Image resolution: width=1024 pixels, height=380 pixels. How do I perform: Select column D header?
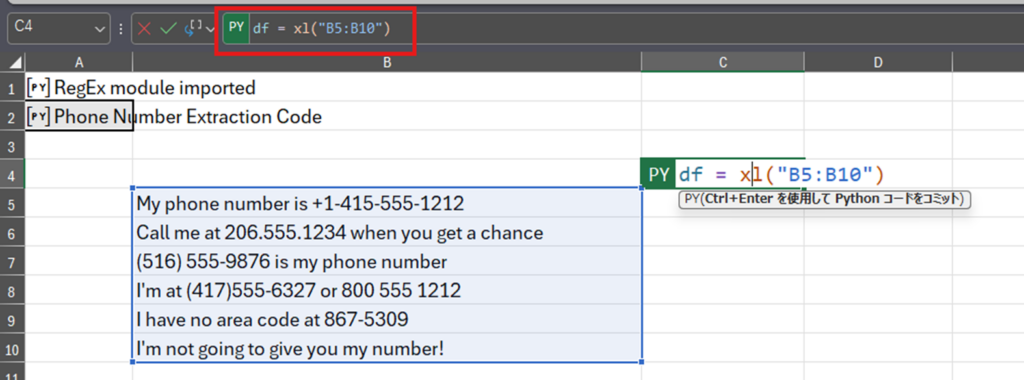(x=878, y=63)
